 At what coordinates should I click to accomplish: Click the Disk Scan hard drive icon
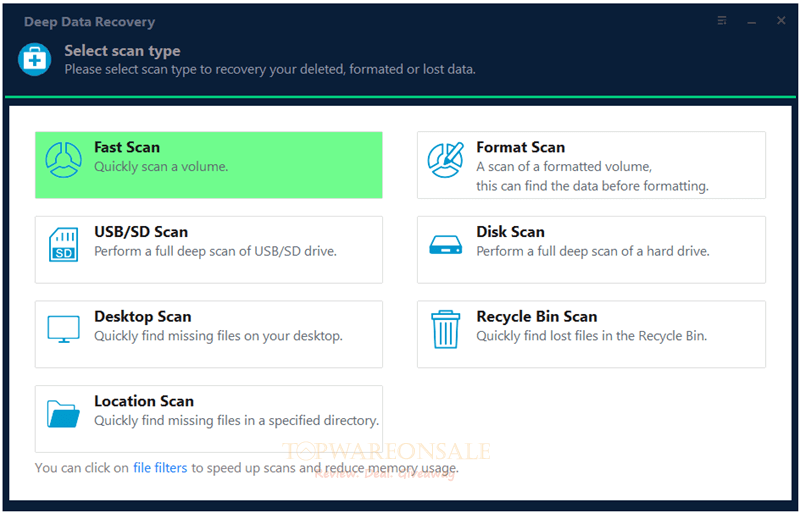[x=445, y=245]
